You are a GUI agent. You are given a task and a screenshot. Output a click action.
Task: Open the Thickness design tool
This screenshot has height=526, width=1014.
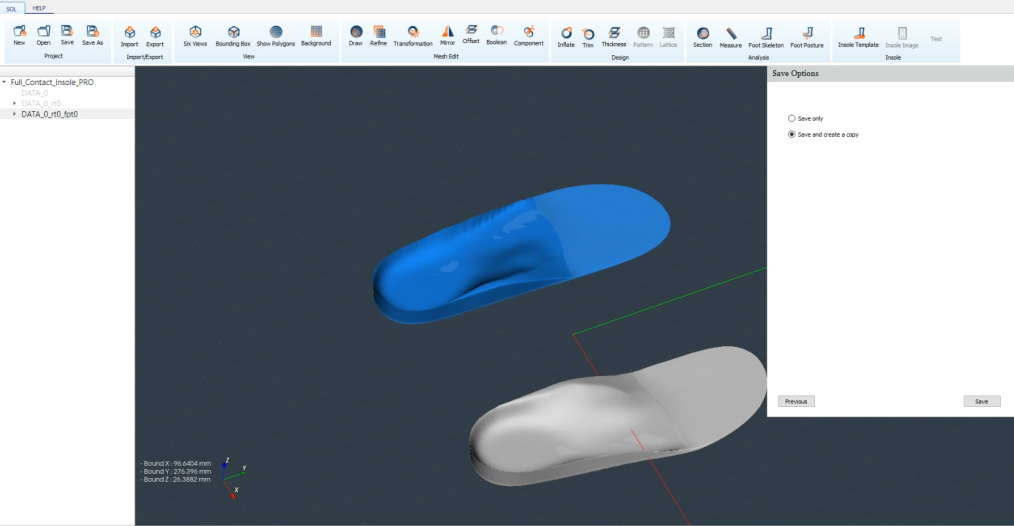point(614,34)
